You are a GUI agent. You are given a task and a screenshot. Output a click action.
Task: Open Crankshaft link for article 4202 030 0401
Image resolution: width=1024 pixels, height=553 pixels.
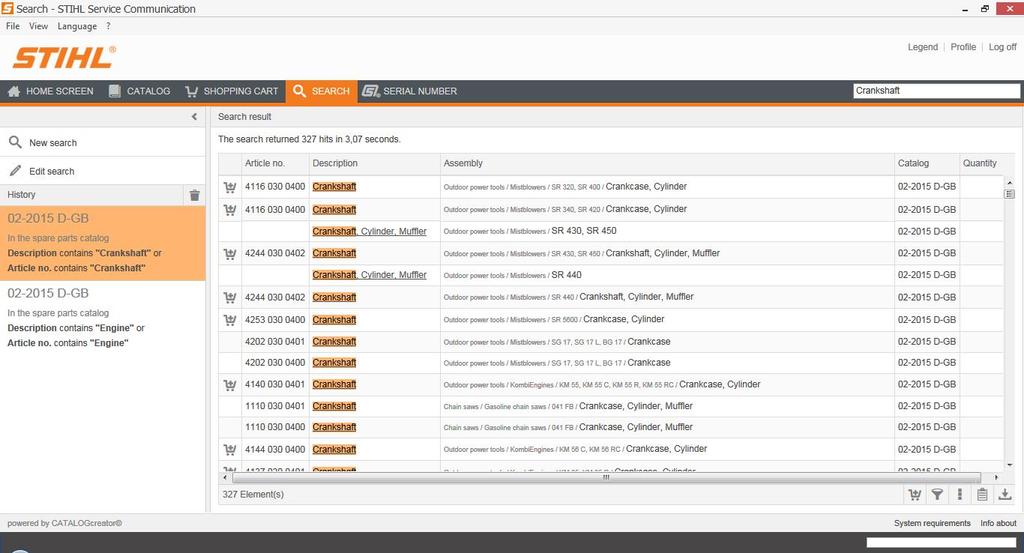(x=334, y=341)
